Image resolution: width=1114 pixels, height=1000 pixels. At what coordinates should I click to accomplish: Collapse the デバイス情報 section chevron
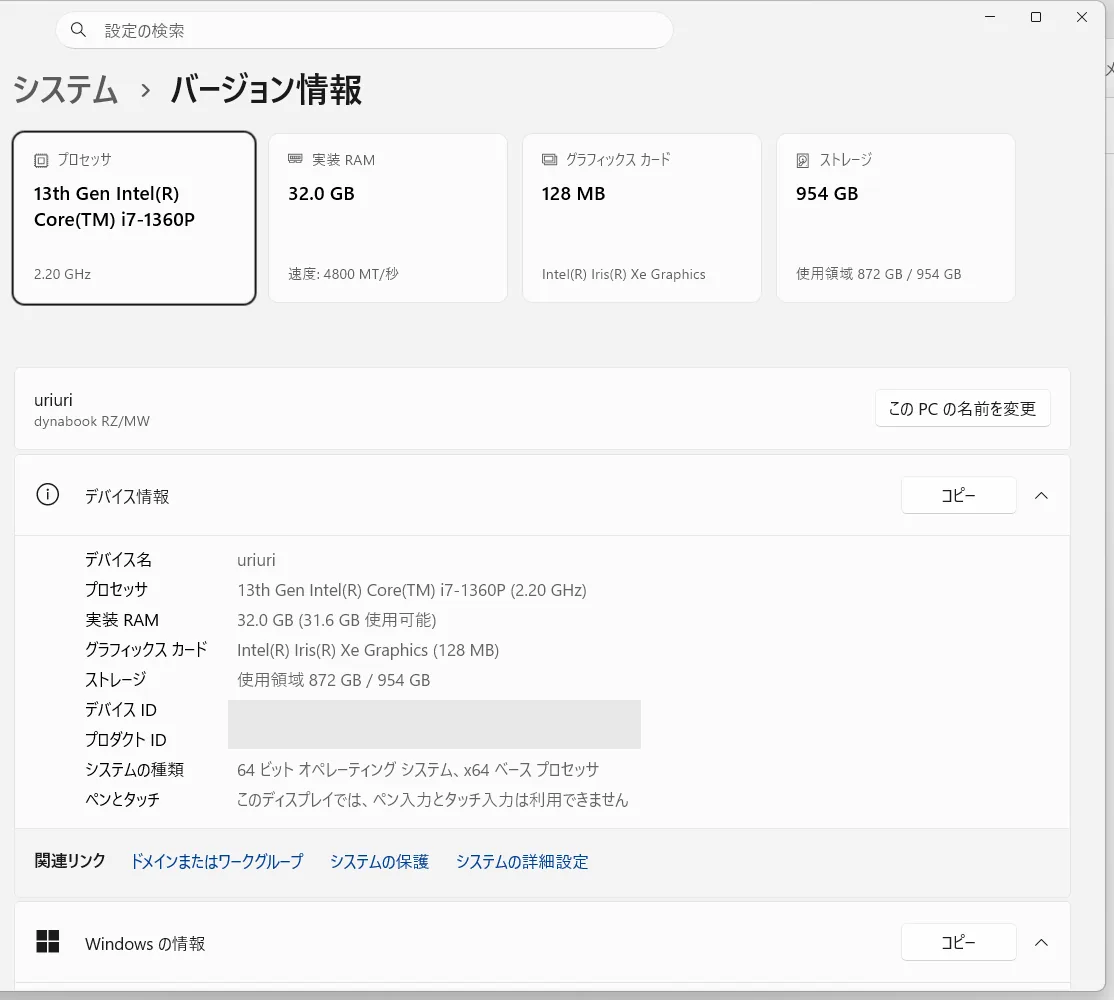1042,496
